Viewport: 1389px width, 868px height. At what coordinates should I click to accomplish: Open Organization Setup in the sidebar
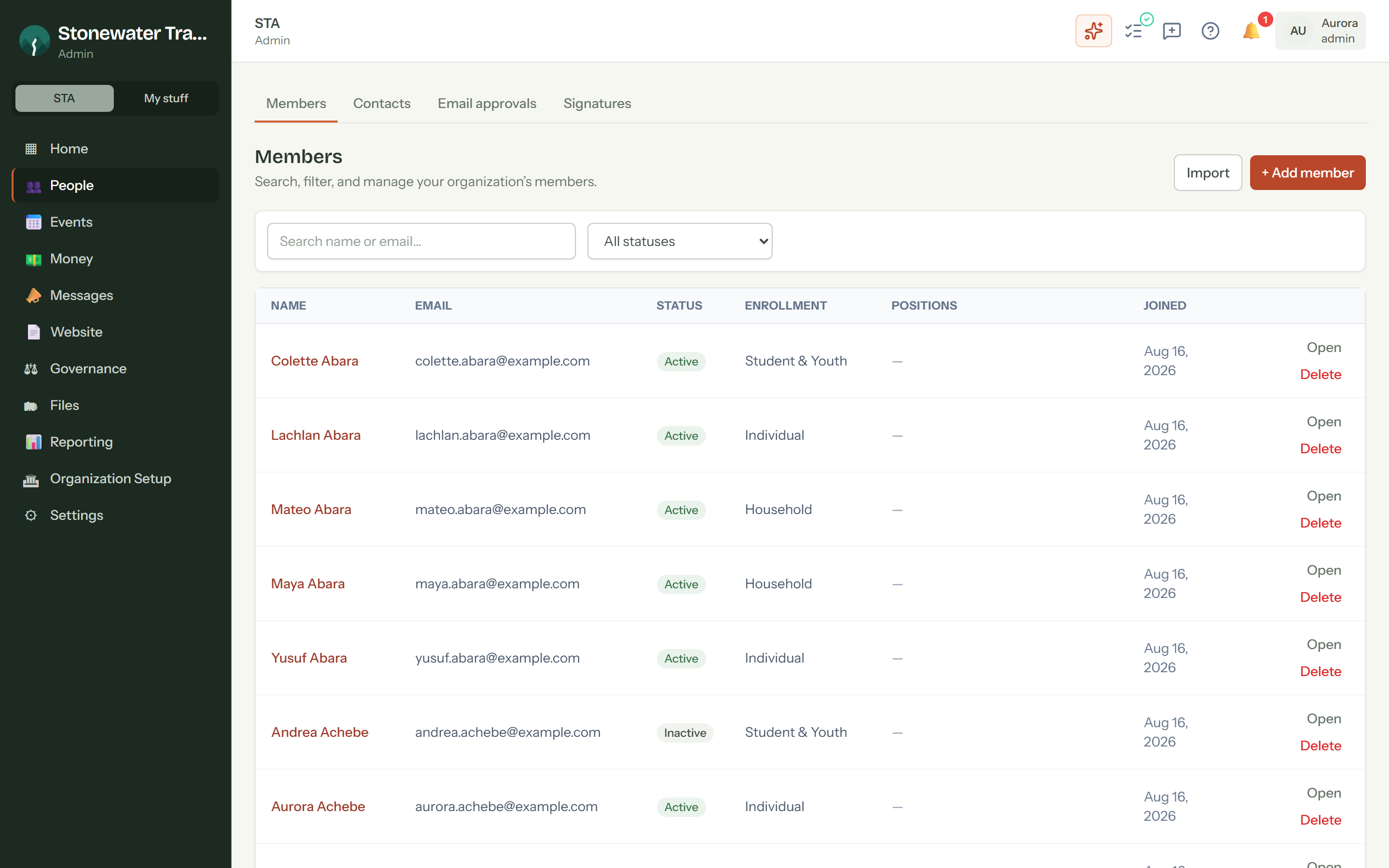(115, 479)
